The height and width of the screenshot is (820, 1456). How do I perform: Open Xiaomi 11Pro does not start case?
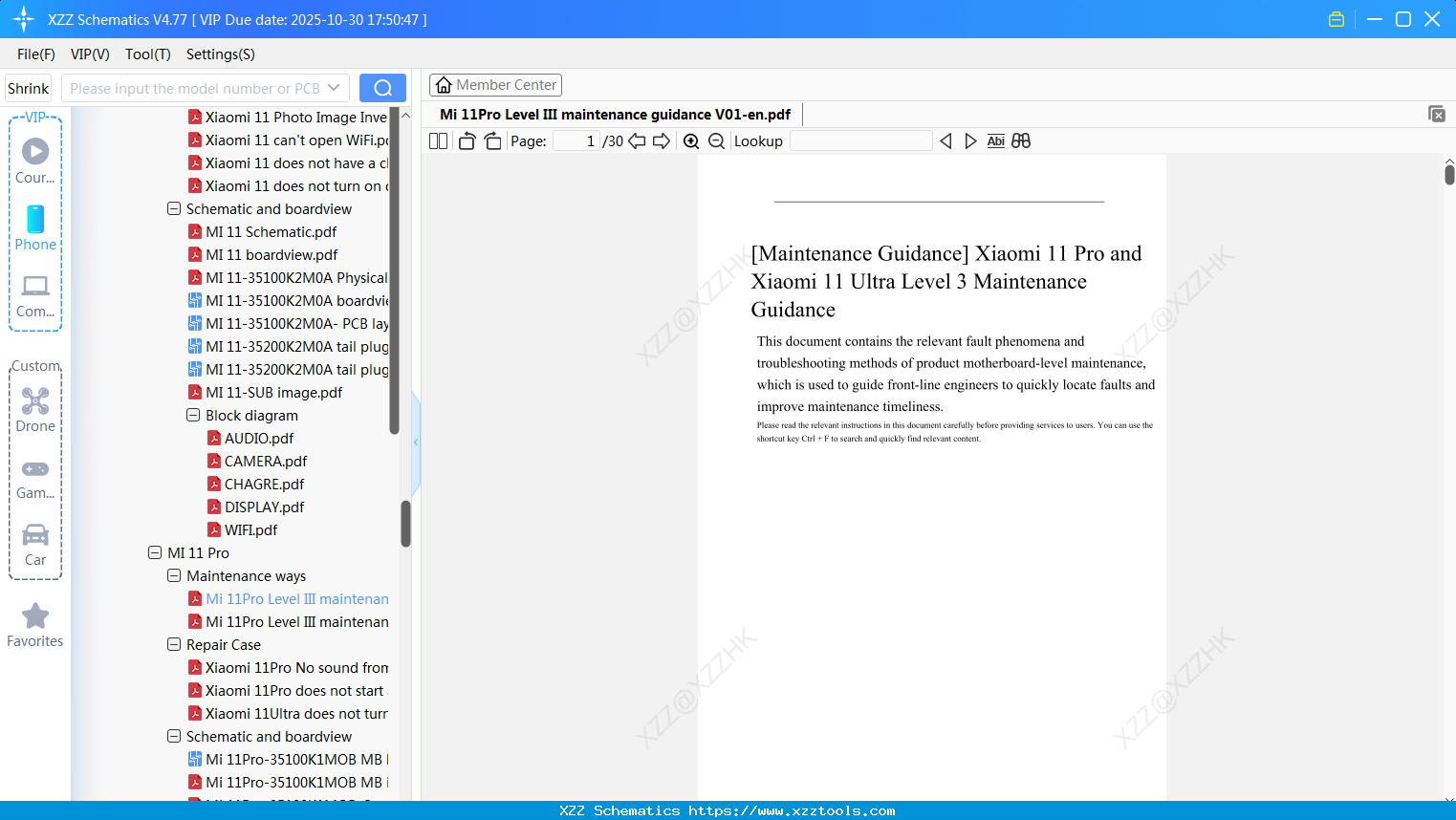pyautogui.click(x=294, y=691)
